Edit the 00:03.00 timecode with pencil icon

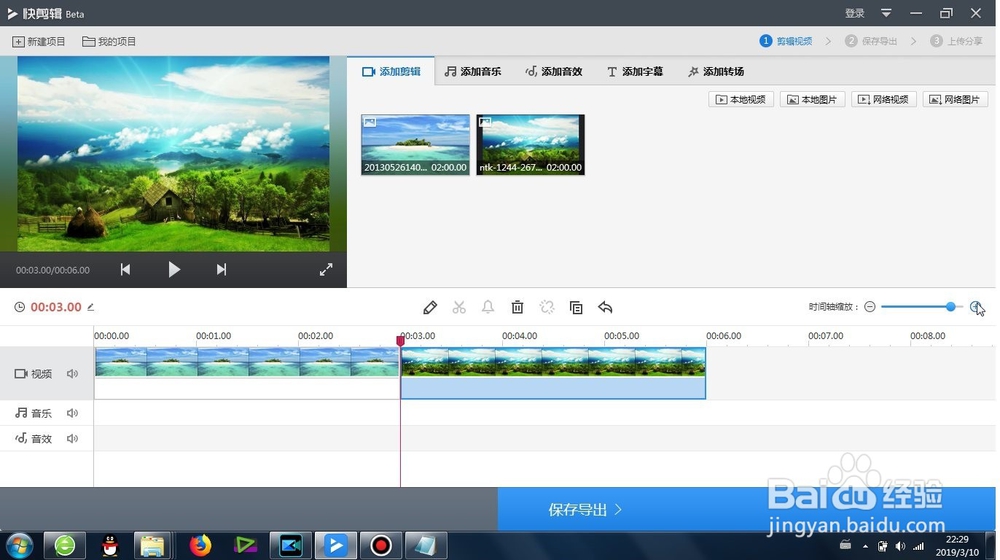(91, 307)
